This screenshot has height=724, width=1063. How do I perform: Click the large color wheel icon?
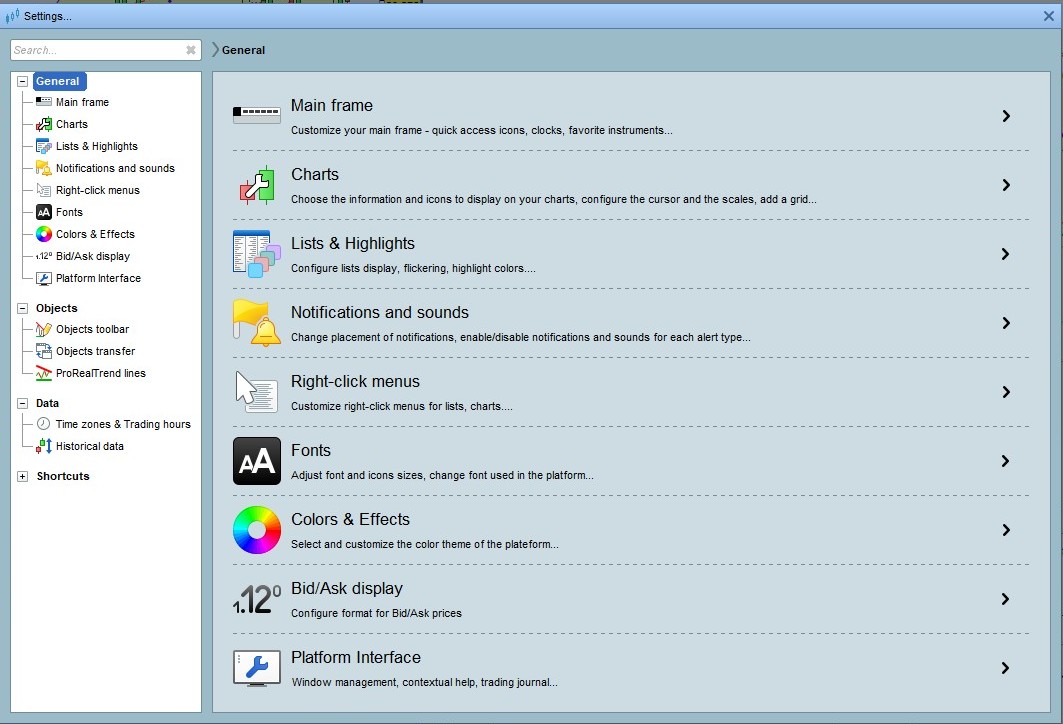(x=257, y=530)
